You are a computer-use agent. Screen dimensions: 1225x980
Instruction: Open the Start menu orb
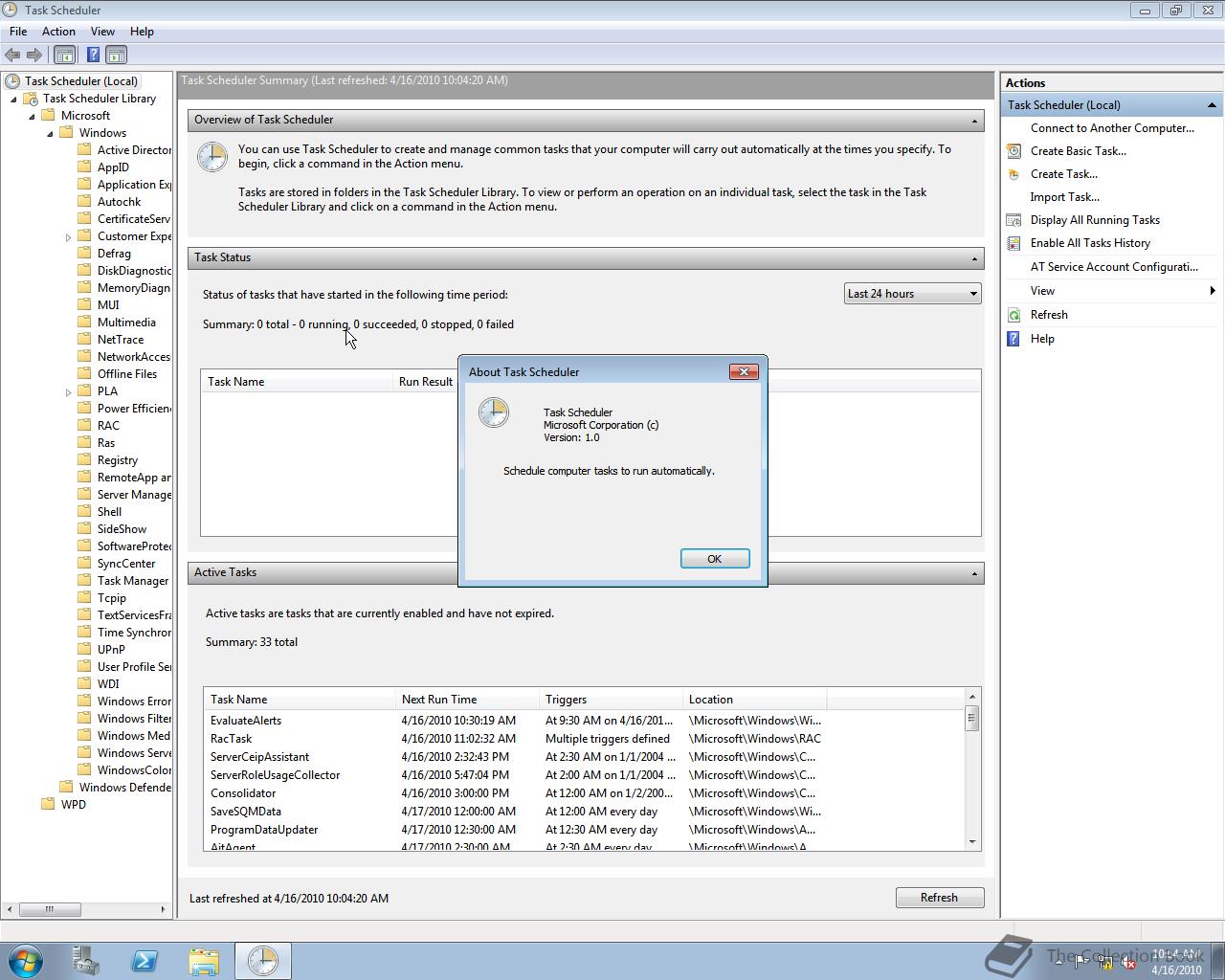[26, 960]
